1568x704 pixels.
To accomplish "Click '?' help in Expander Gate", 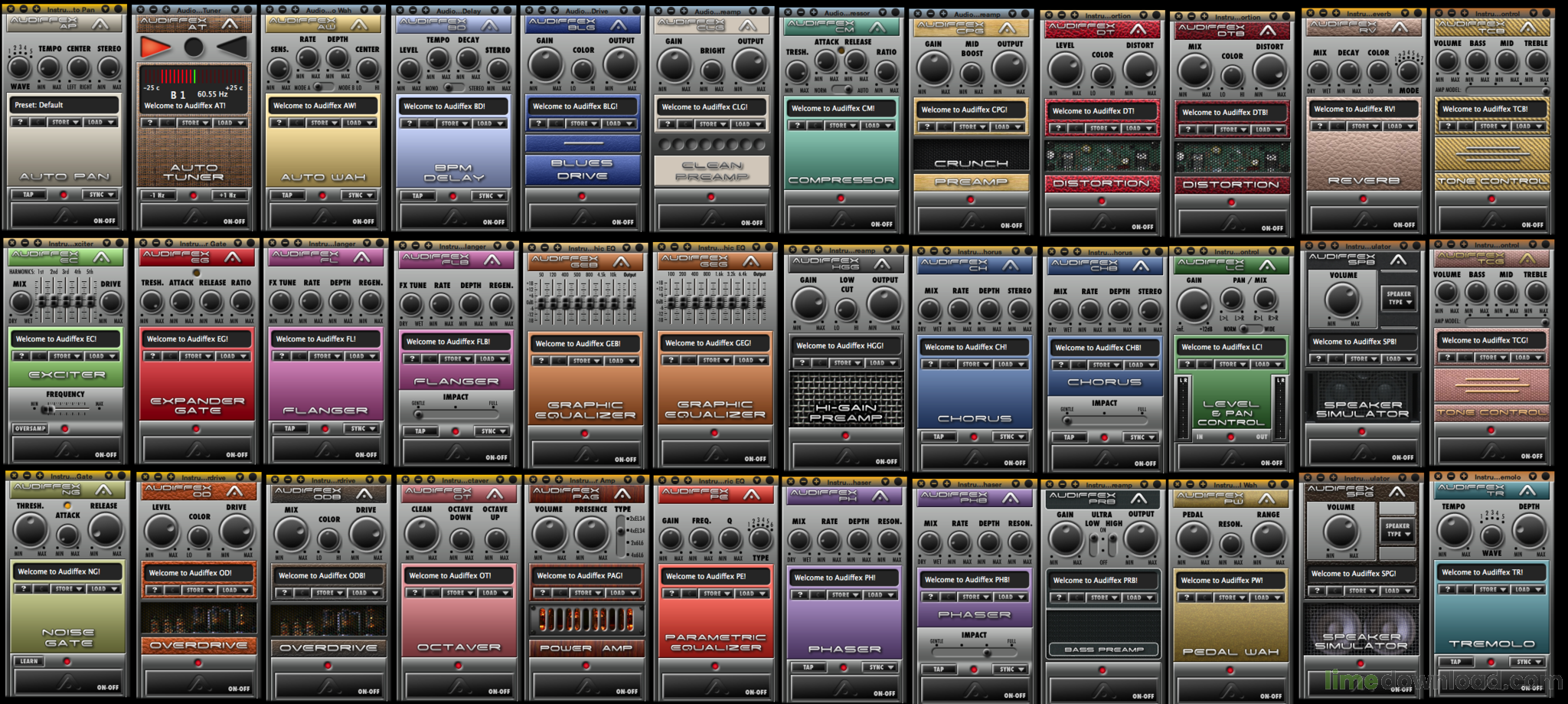I will pyautogui.click(x=152, y=356).
